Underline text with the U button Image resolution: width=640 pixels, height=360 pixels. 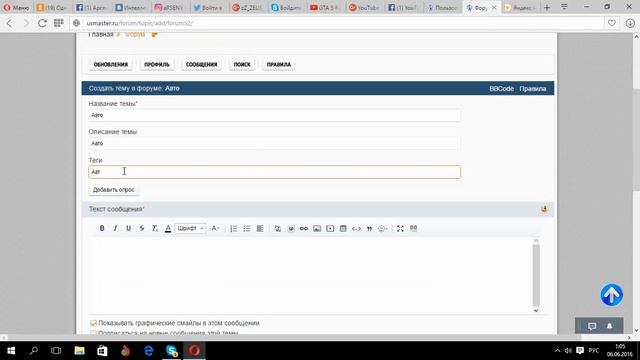pyautogui.click(x=128, y=228)
